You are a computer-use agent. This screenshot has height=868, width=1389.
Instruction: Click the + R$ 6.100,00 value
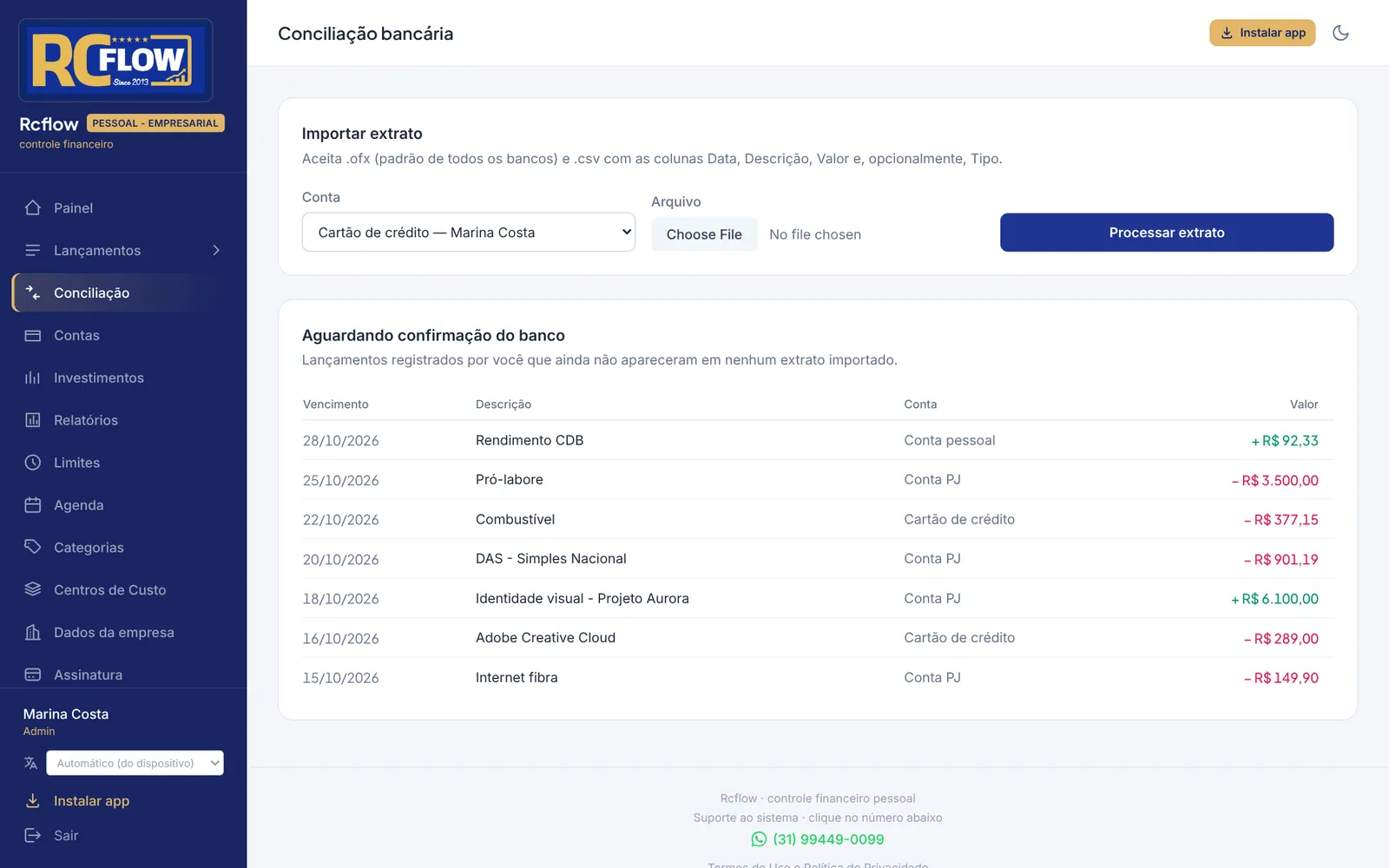(x=1274, y=599)
